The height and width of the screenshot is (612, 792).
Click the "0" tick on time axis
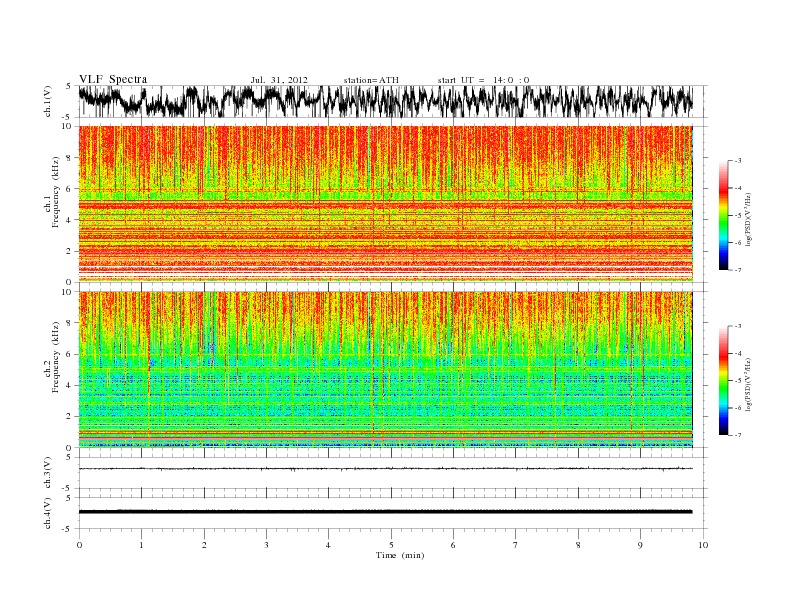(79, 545)
